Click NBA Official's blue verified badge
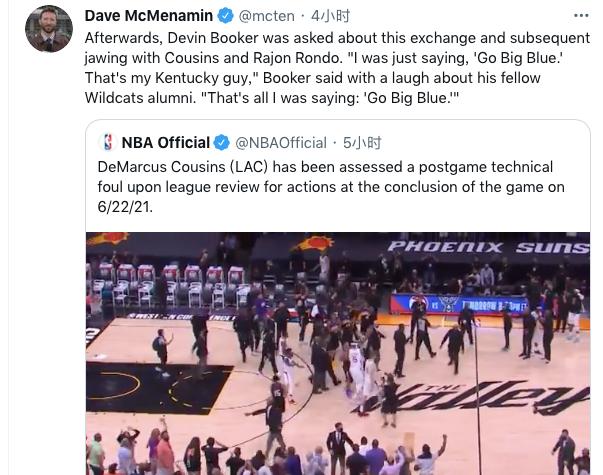The height and width of the screenshot is (475, 603). tap(222, 143)
